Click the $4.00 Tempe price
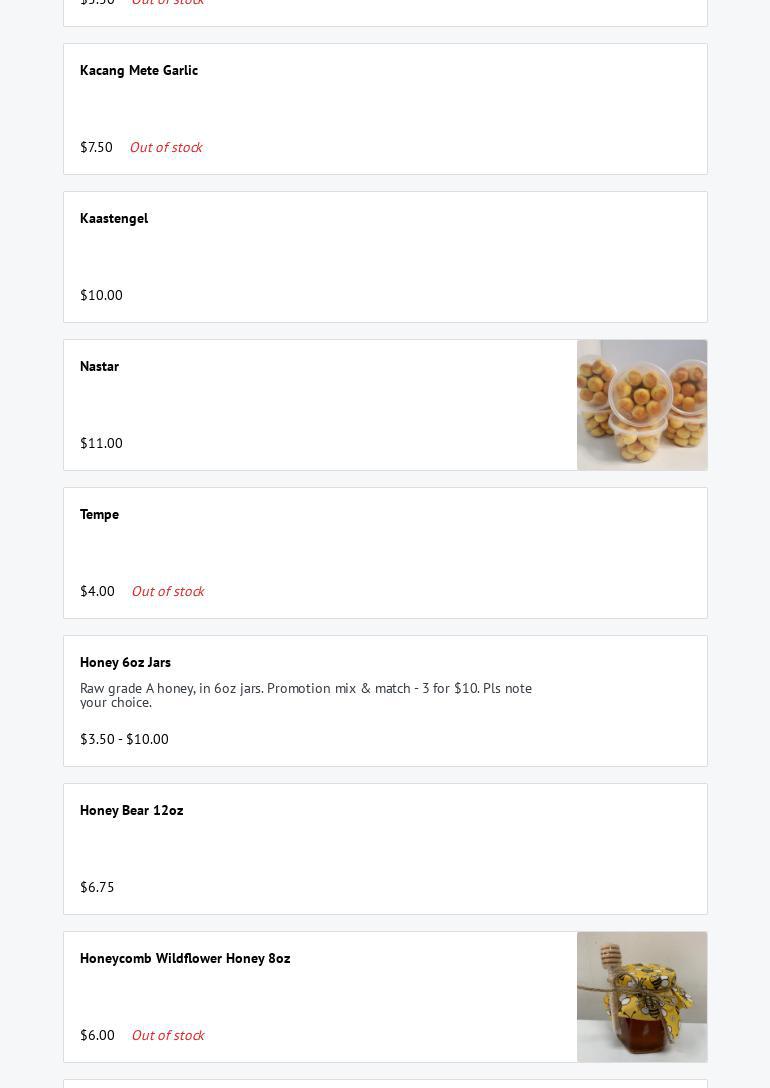The height and width of the screenshot is (1088, 770). (97, 591)
